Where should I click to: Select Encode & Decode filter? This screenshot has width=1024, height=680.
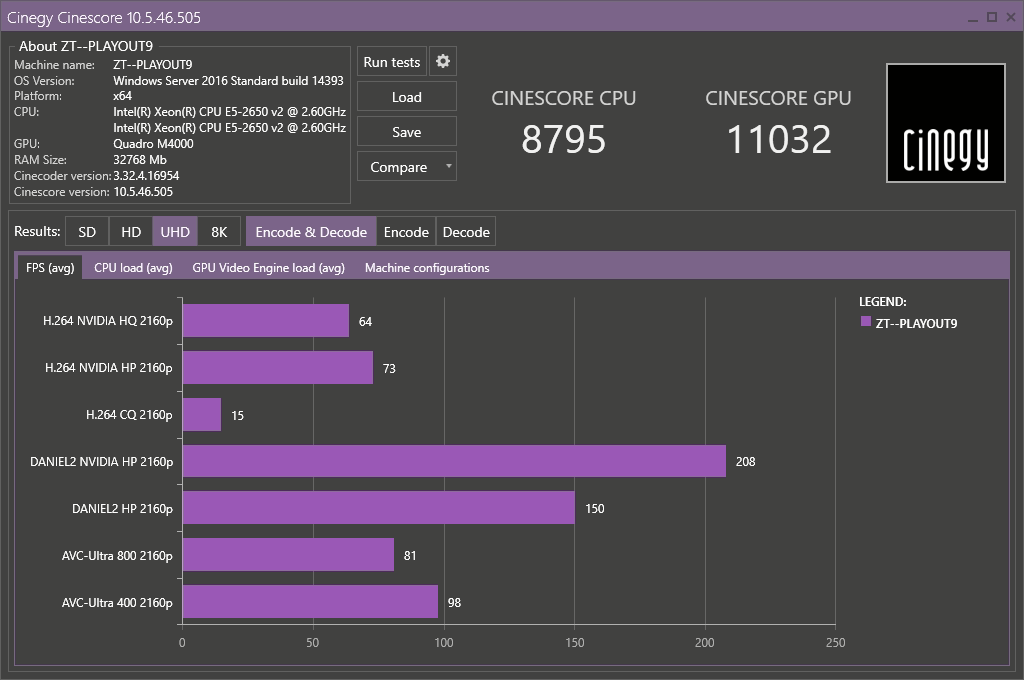coord(311,232)
